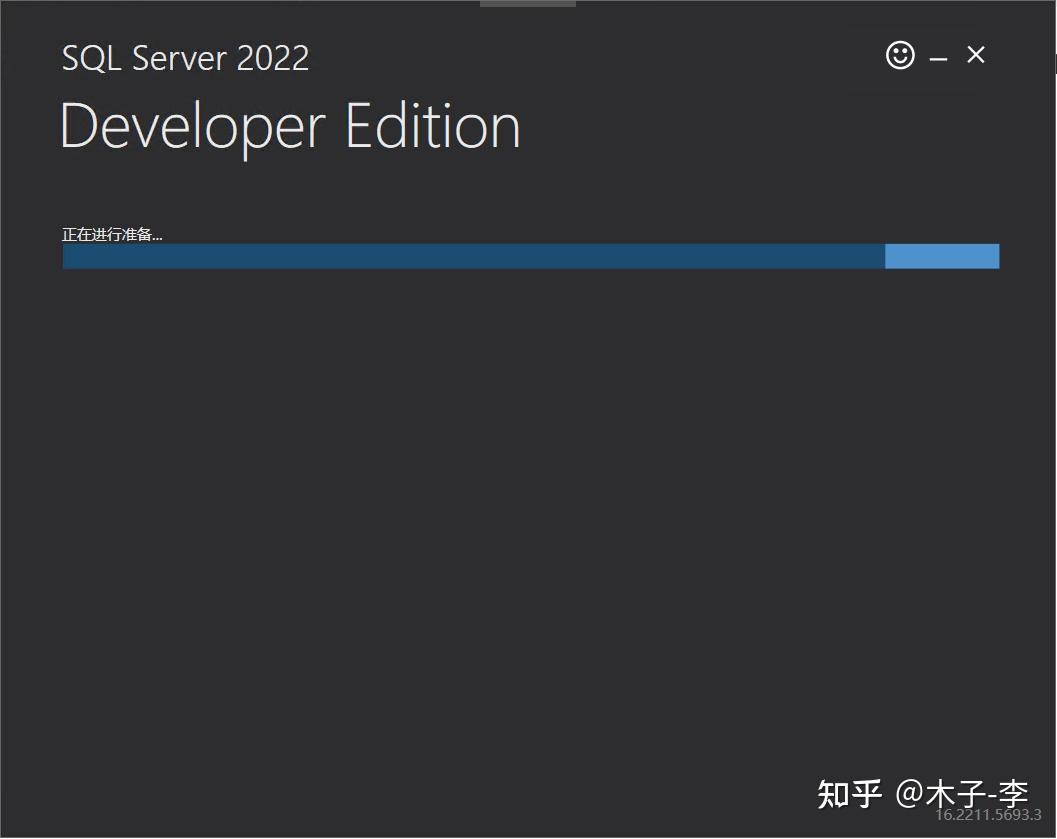Click the preparation progress bar

click(531, 256)
